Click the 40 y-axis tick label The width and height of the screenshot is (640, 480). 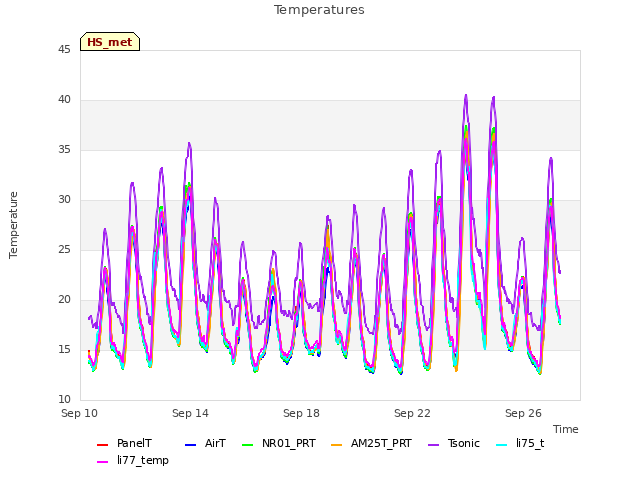pos(64,100)
